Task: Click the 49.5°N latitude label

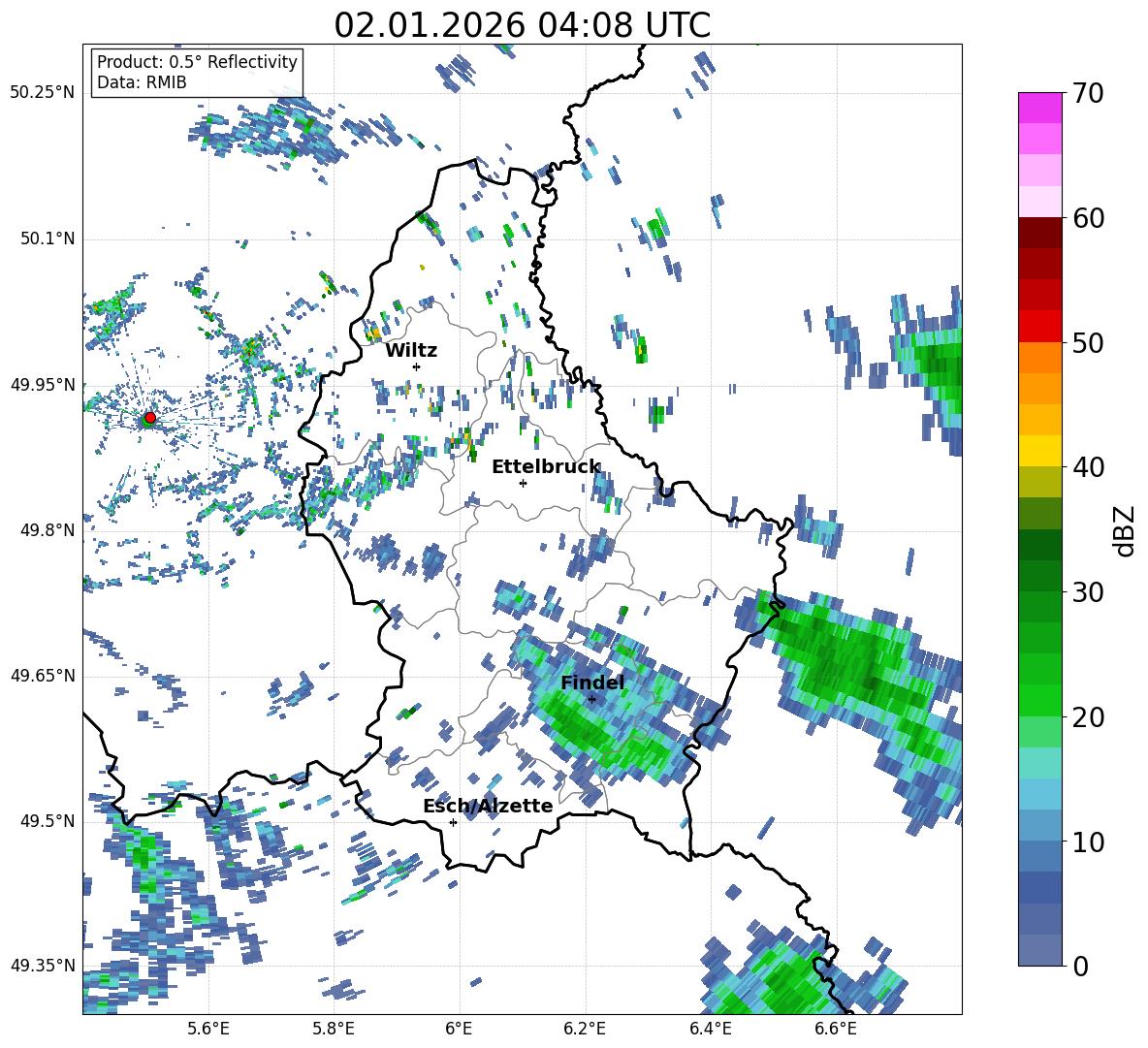Action: click(x=48, y=820)
